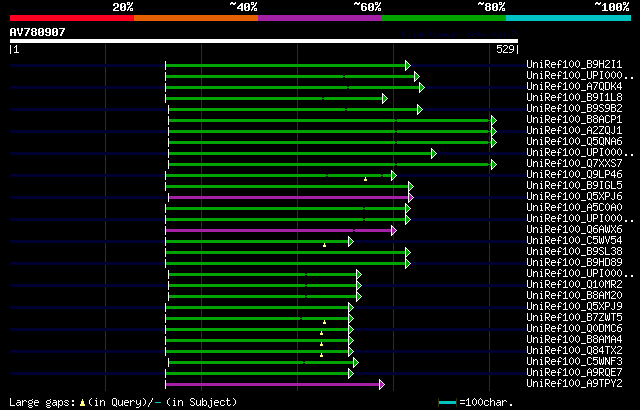Open the UniRef100_A2ZQJ1 hit label
The width and height of the screenshot is (640, 410).
coord(574,131)
